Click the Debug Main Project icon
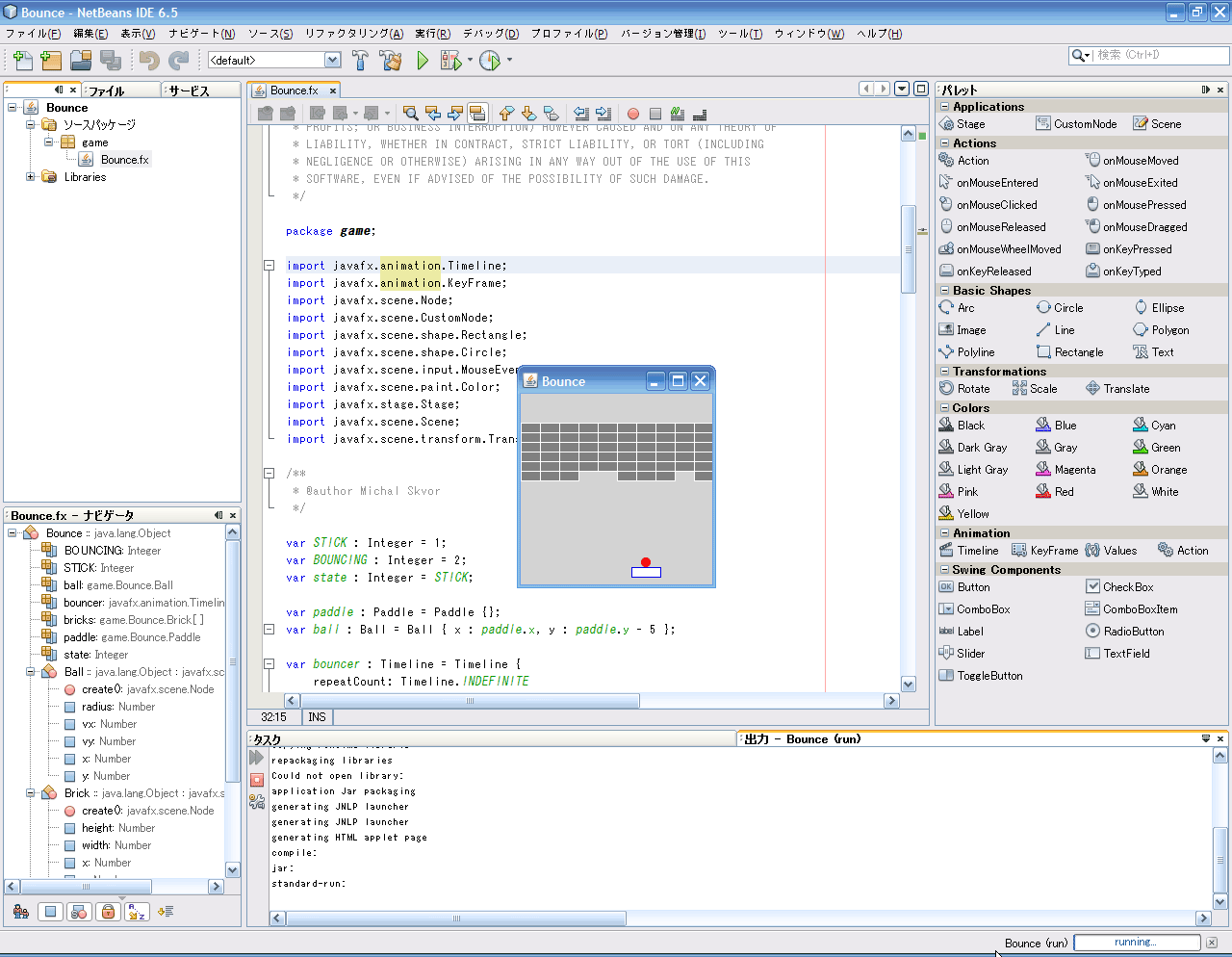The height and width of the screenshot is (957, 1232). 450,61
